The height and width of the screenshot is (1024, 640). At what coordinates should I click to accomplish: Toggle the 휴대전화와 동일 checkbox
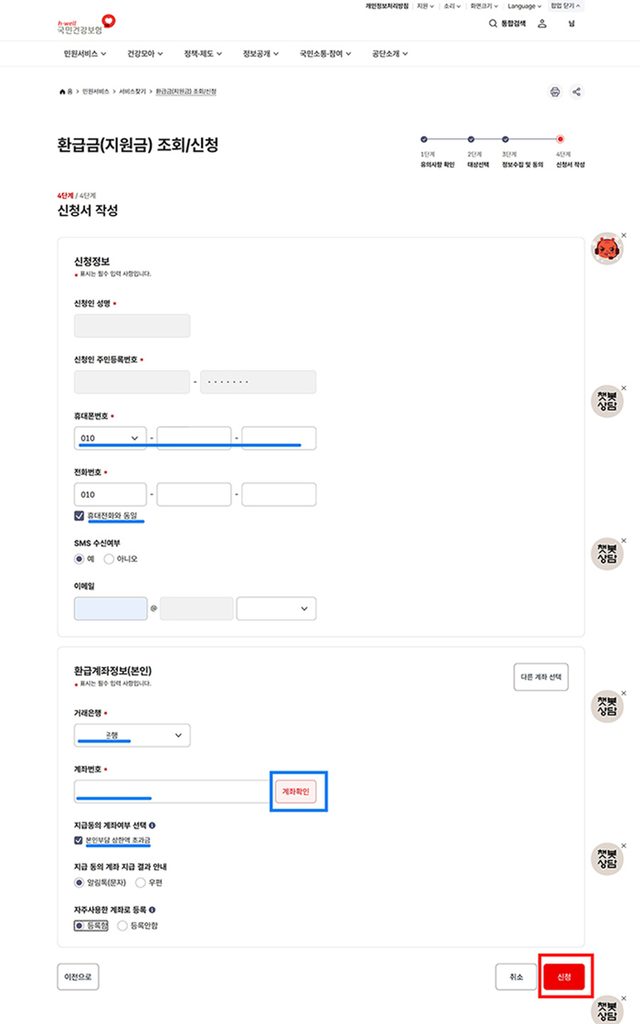(x=79, y=516)
